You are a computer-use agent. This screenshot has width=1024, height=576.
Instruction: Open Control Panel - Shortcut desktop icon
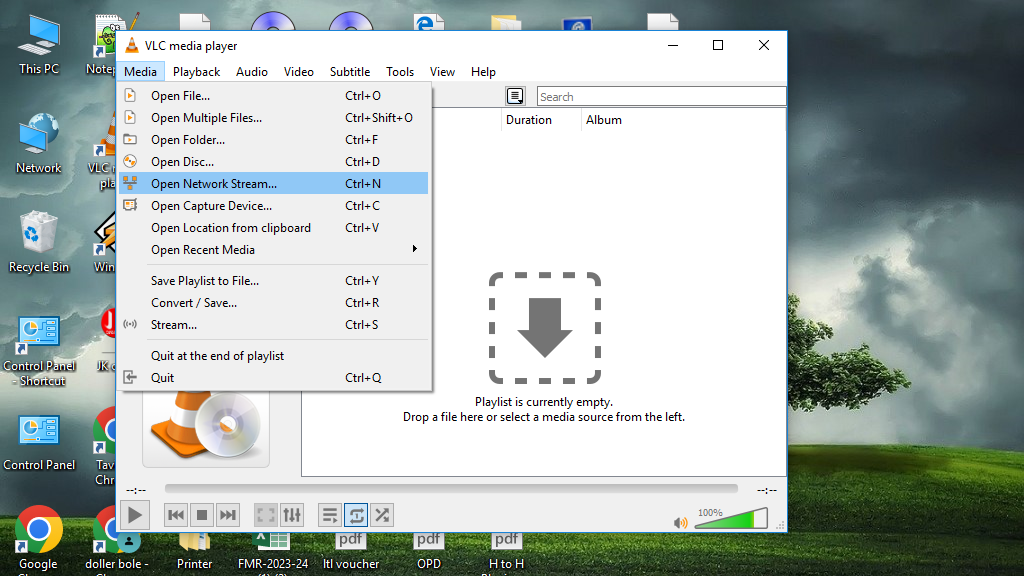(39, 351)
